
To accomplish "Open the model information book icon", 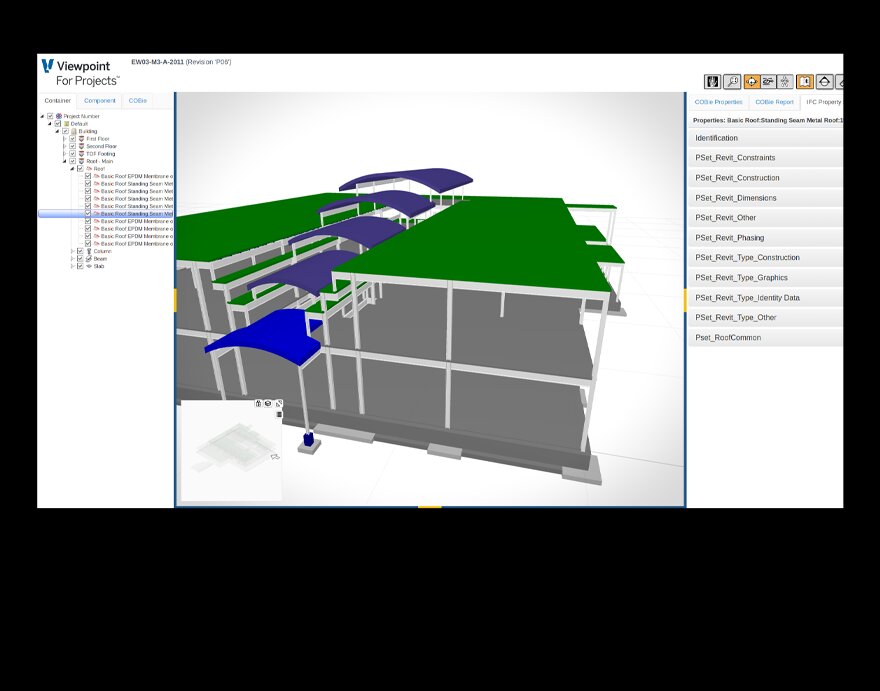I will (x=804, y=81).
